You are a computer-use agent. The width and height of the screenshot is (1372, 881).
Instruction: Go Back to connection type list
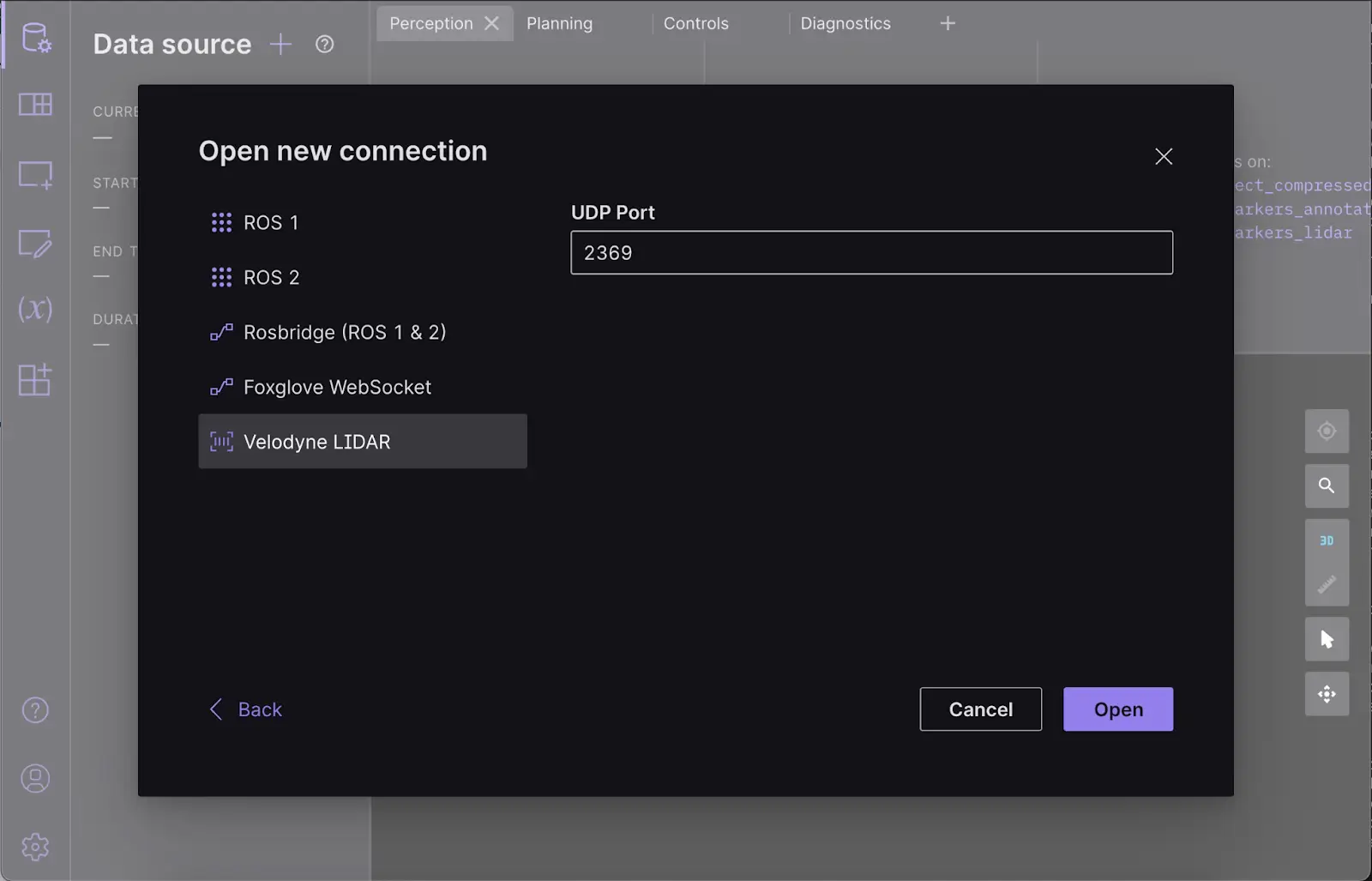(246, 709)
